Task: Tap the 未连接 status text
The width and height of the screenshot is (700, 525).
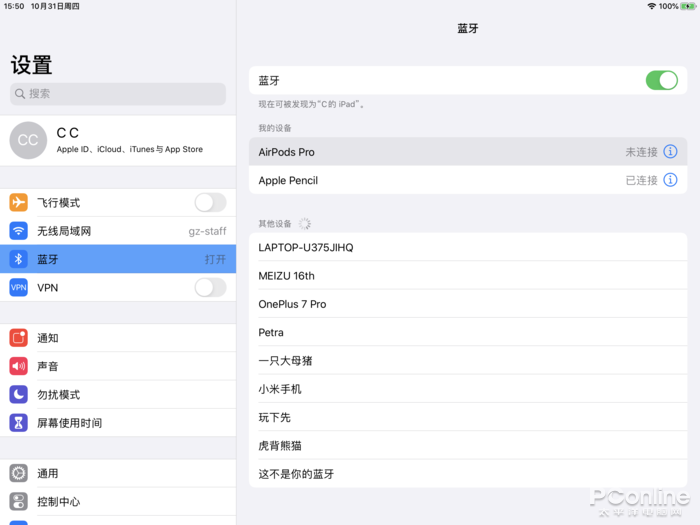Action: 641,152
